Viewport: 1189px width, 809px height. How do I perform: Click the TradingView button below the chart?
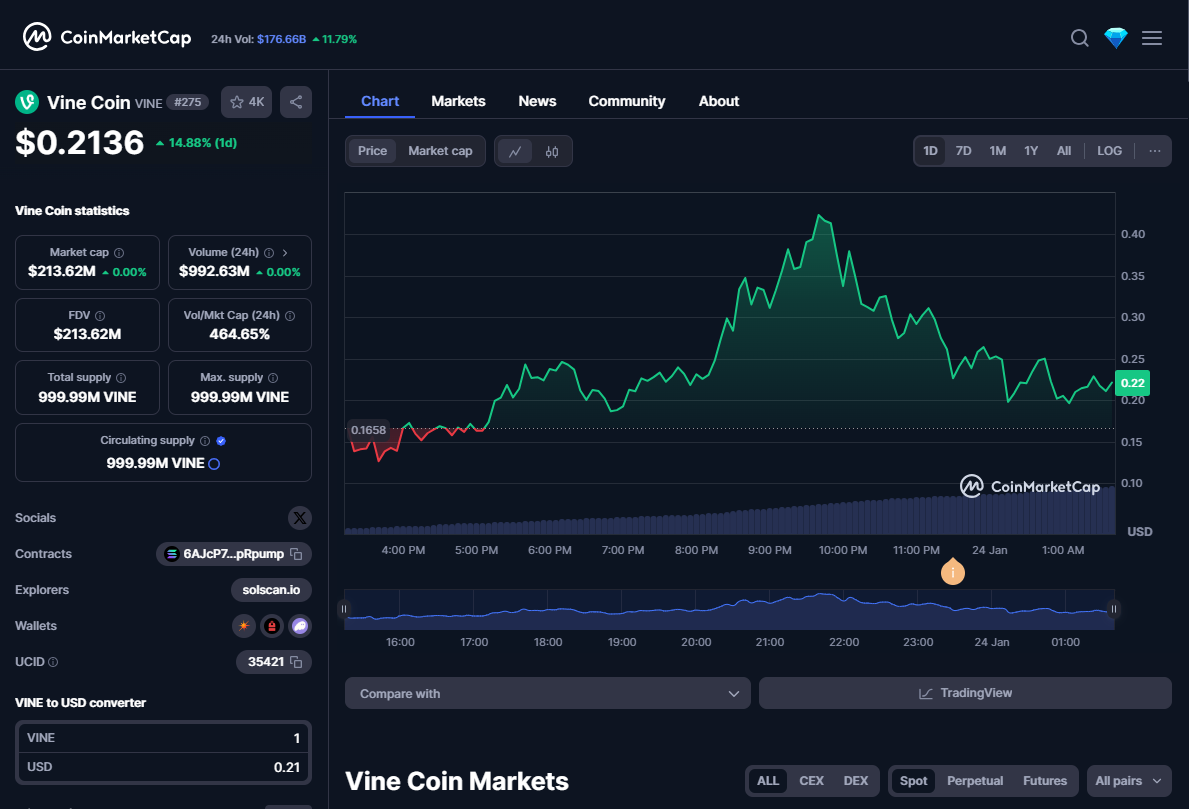[964, 692]
